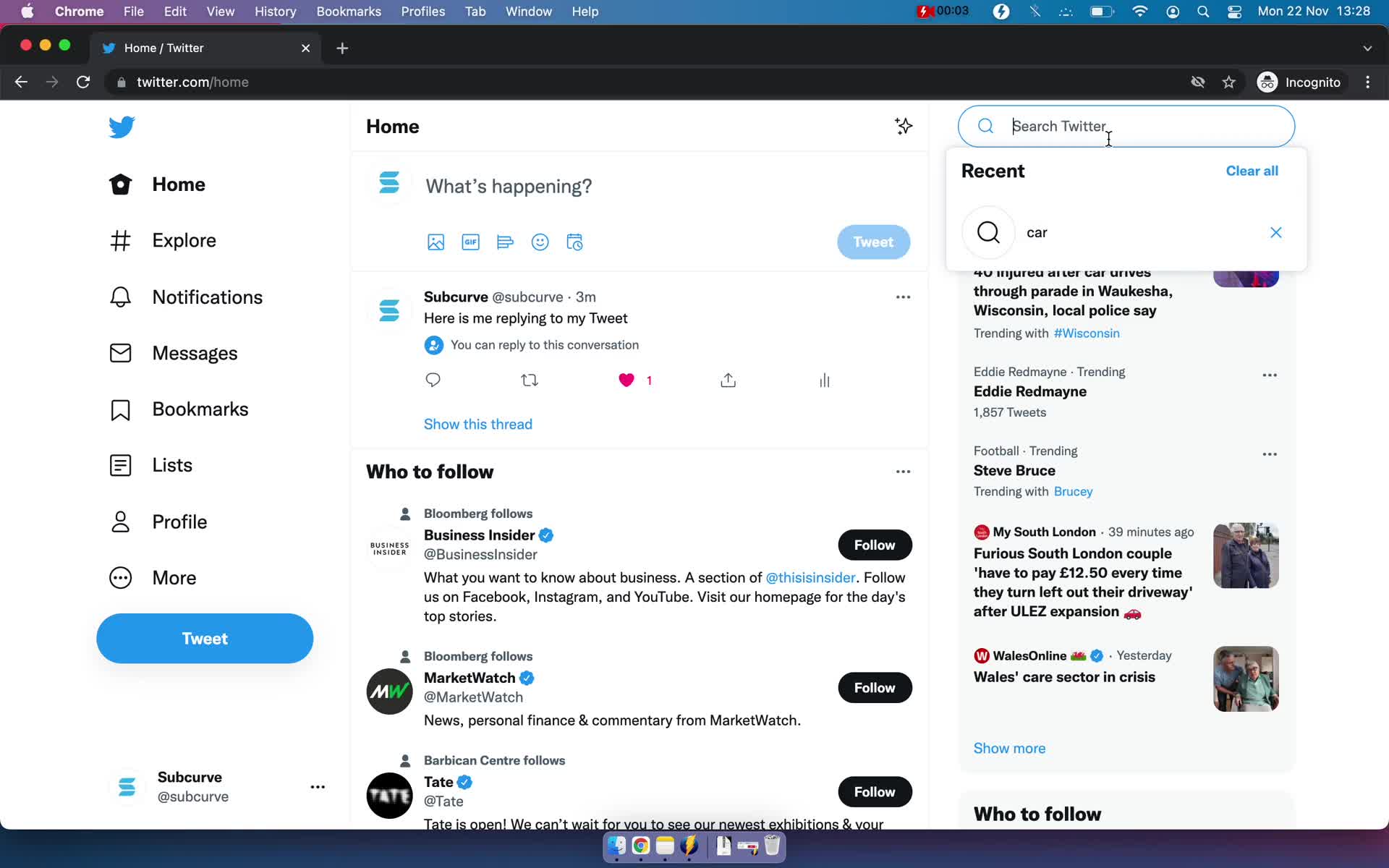This screenshot has width=1389, height=868.
Task: Open Notifications bell in sidebar
Action: pyautogui.click(x=186, y=297)
